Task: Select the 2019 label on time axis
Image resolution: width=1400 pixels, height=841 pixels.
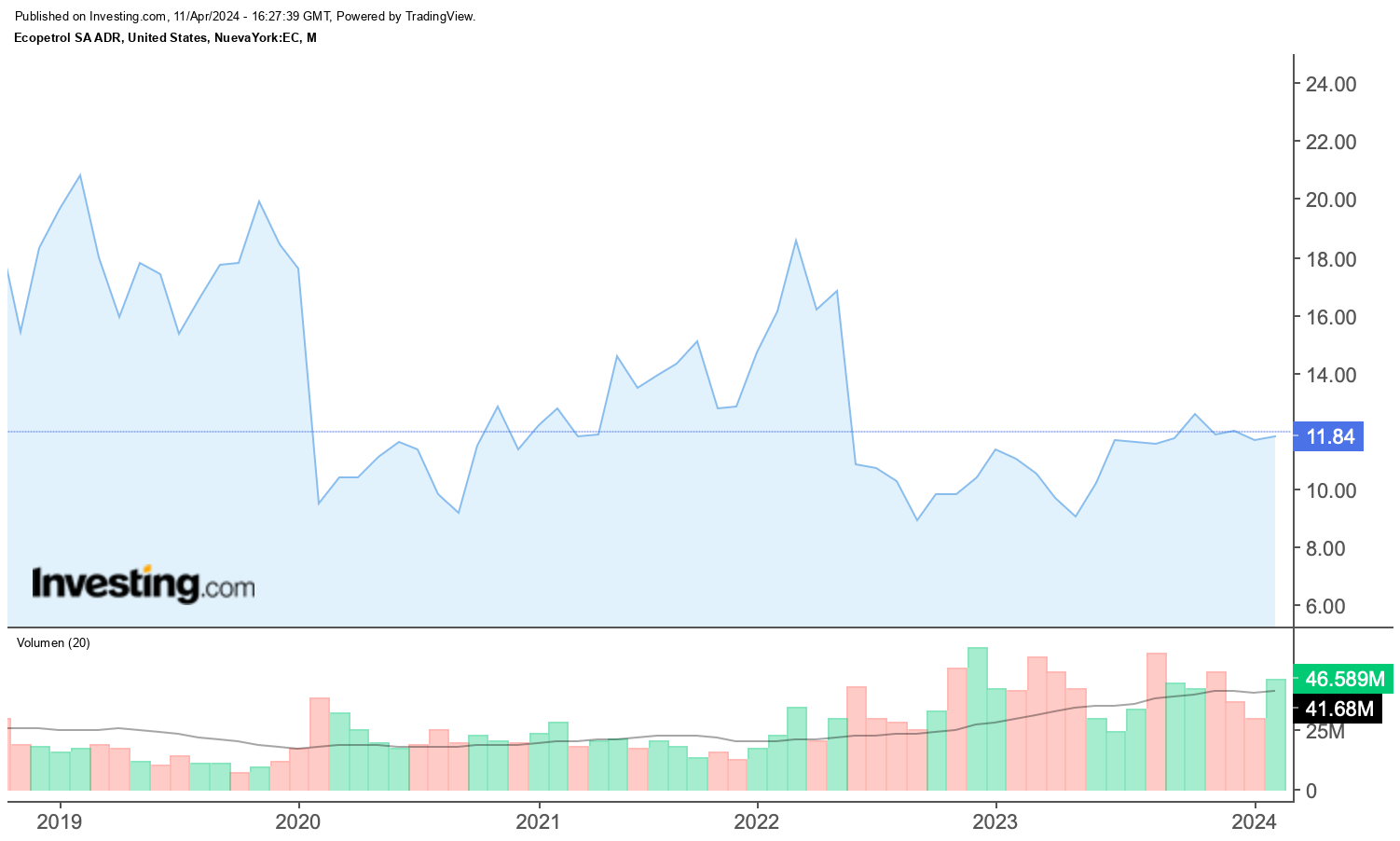Action: point(59,821)
